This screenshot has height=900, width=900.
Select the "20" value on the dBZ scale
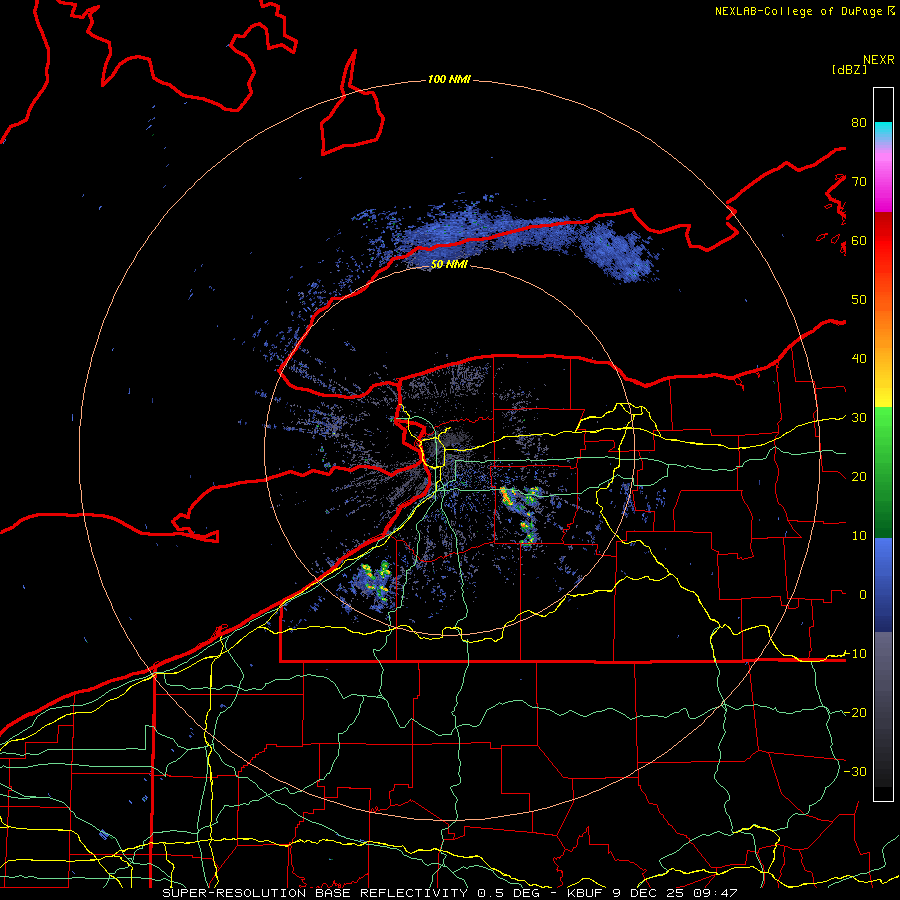click(859, 477)
